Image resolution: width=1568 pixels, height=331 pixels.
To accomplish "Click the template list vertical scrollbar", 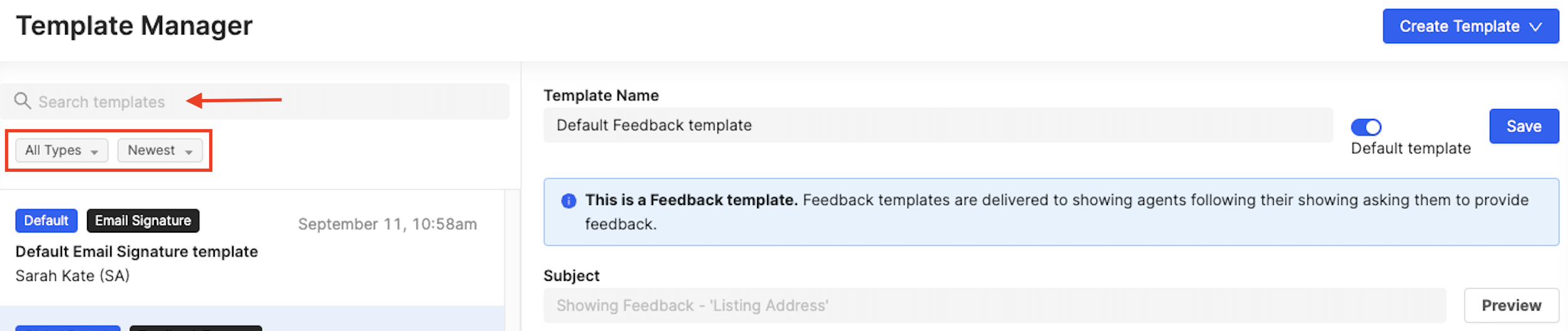I will pyautogui.click(x=512, y=260).
